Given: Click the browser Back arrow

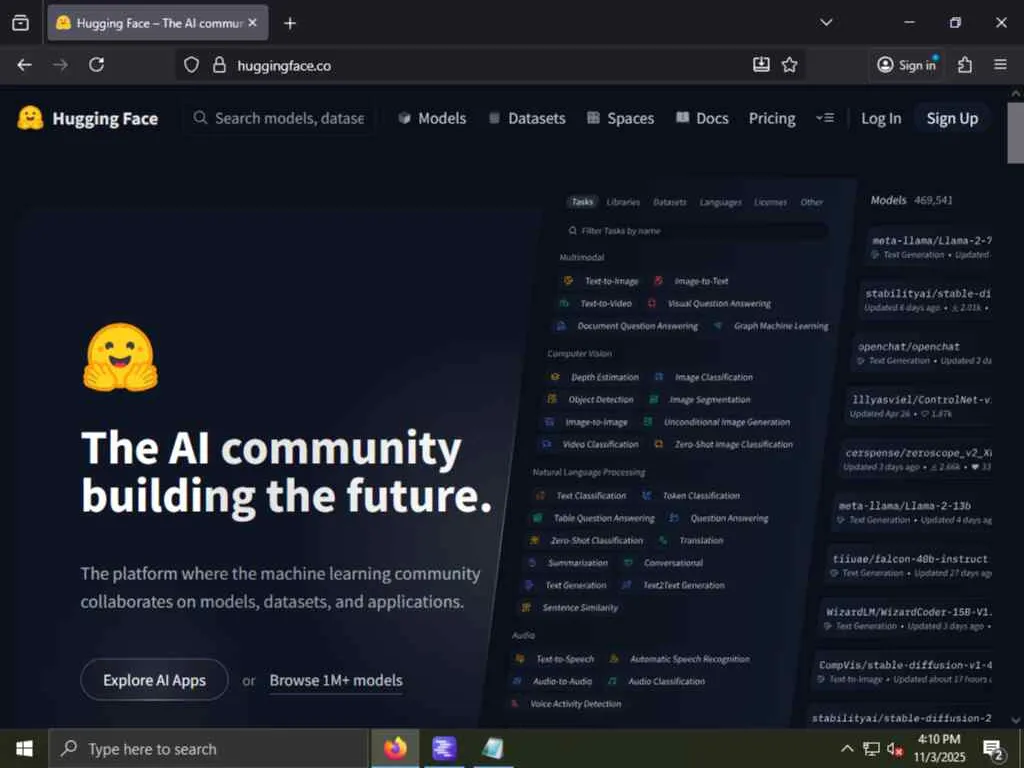Looking at the screenshot, I should click(25, 65).
